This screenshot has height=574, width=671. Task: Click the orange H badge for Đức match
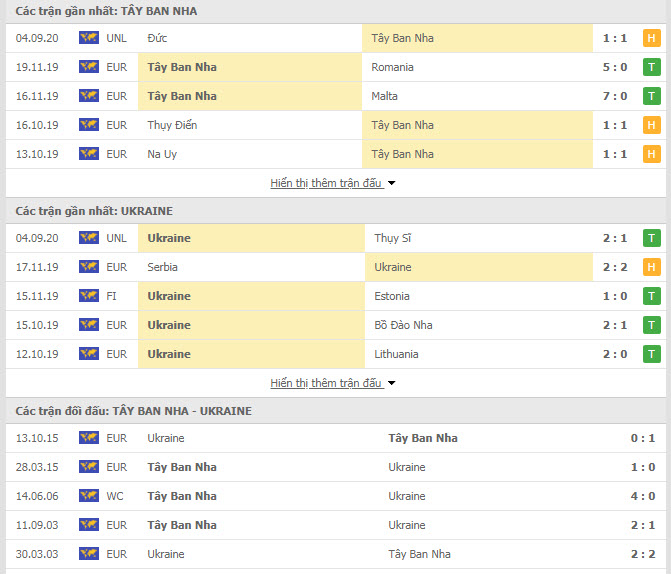(x=651, y=38)
